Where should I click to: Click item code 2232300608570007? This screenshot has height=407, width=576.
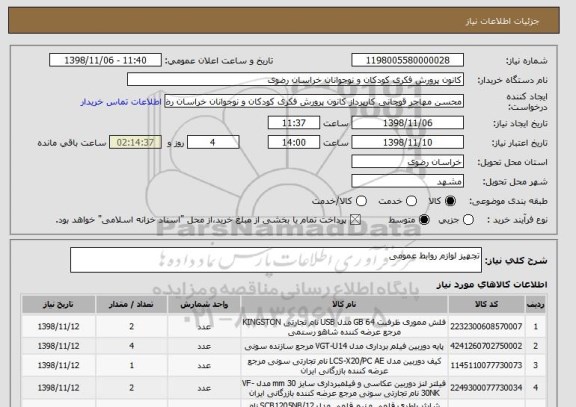[486, 327]
